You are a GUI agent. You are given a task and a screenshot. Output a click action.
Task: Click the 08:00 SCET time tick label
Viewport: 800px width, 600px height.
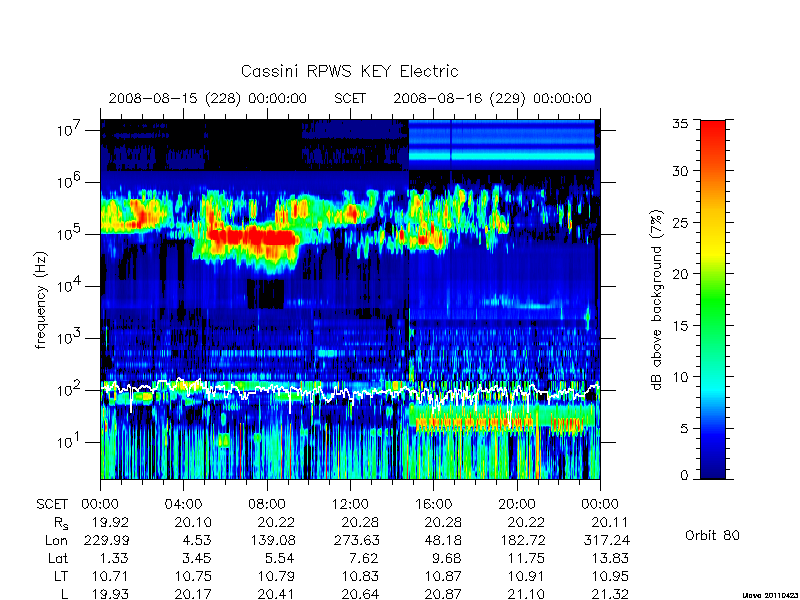tap(267, 504)
